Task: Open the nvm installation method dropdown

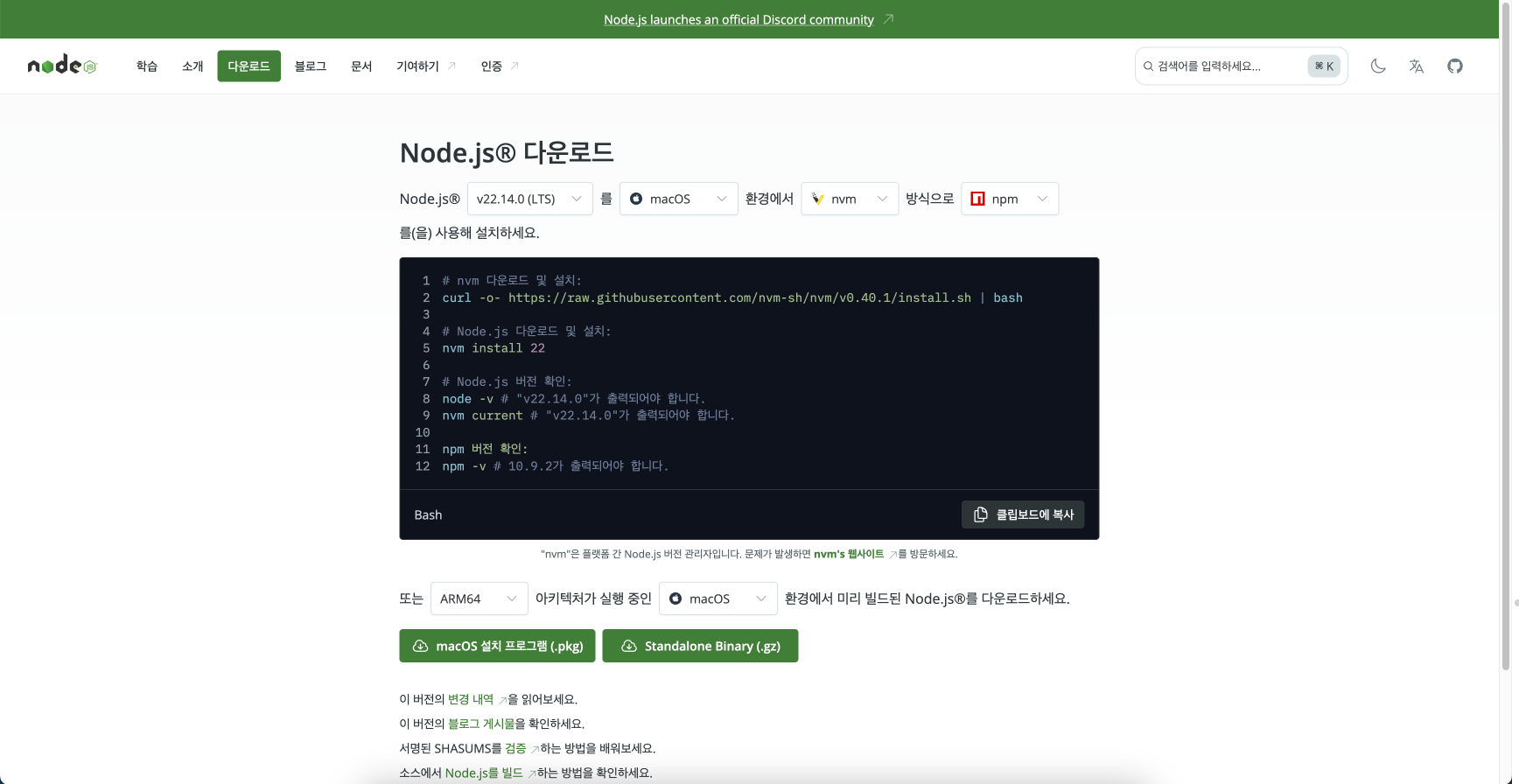Action: tap(850, 199)
